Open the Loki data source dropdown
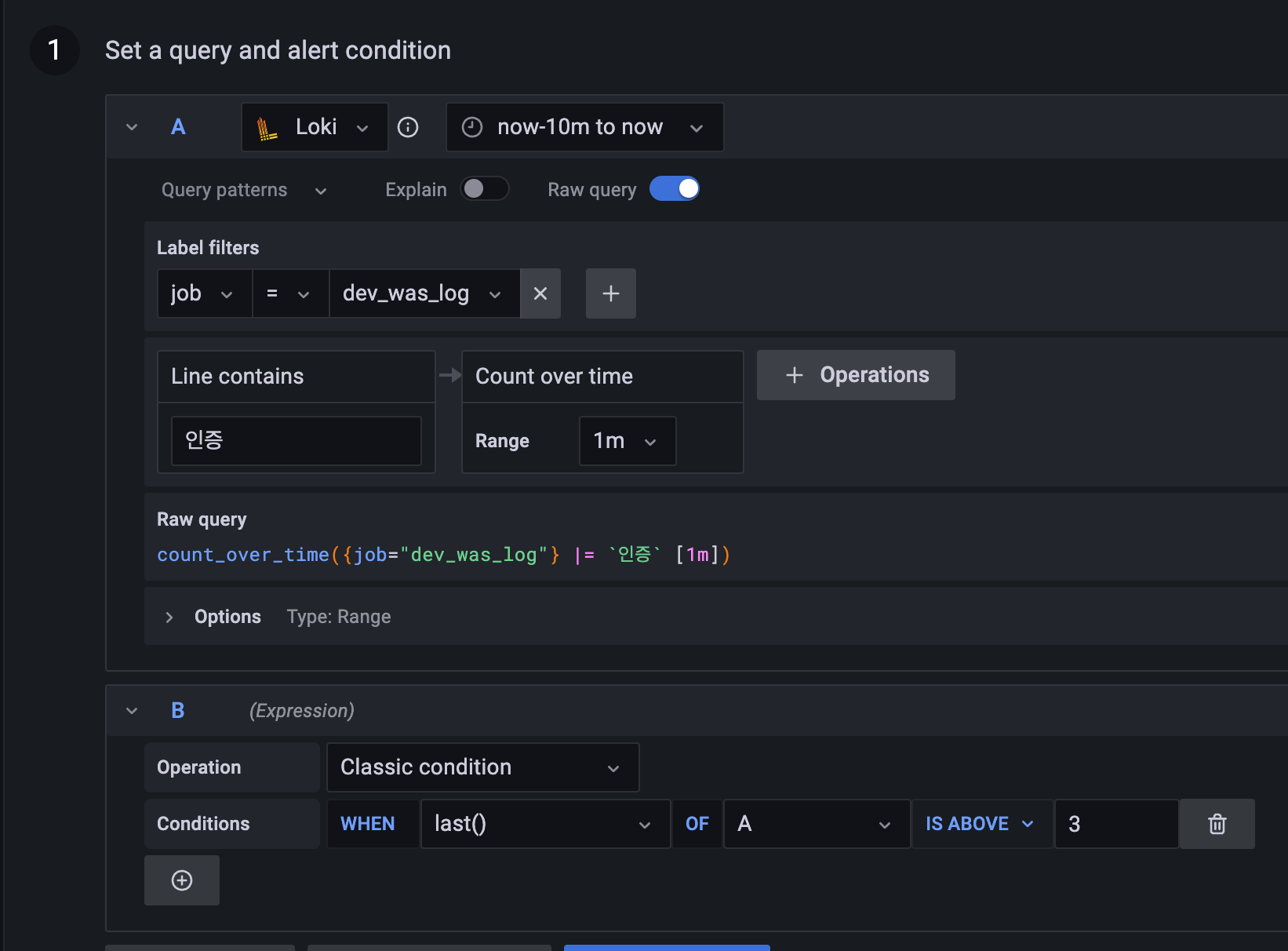Screen dimensions: 1288x951 315,127
